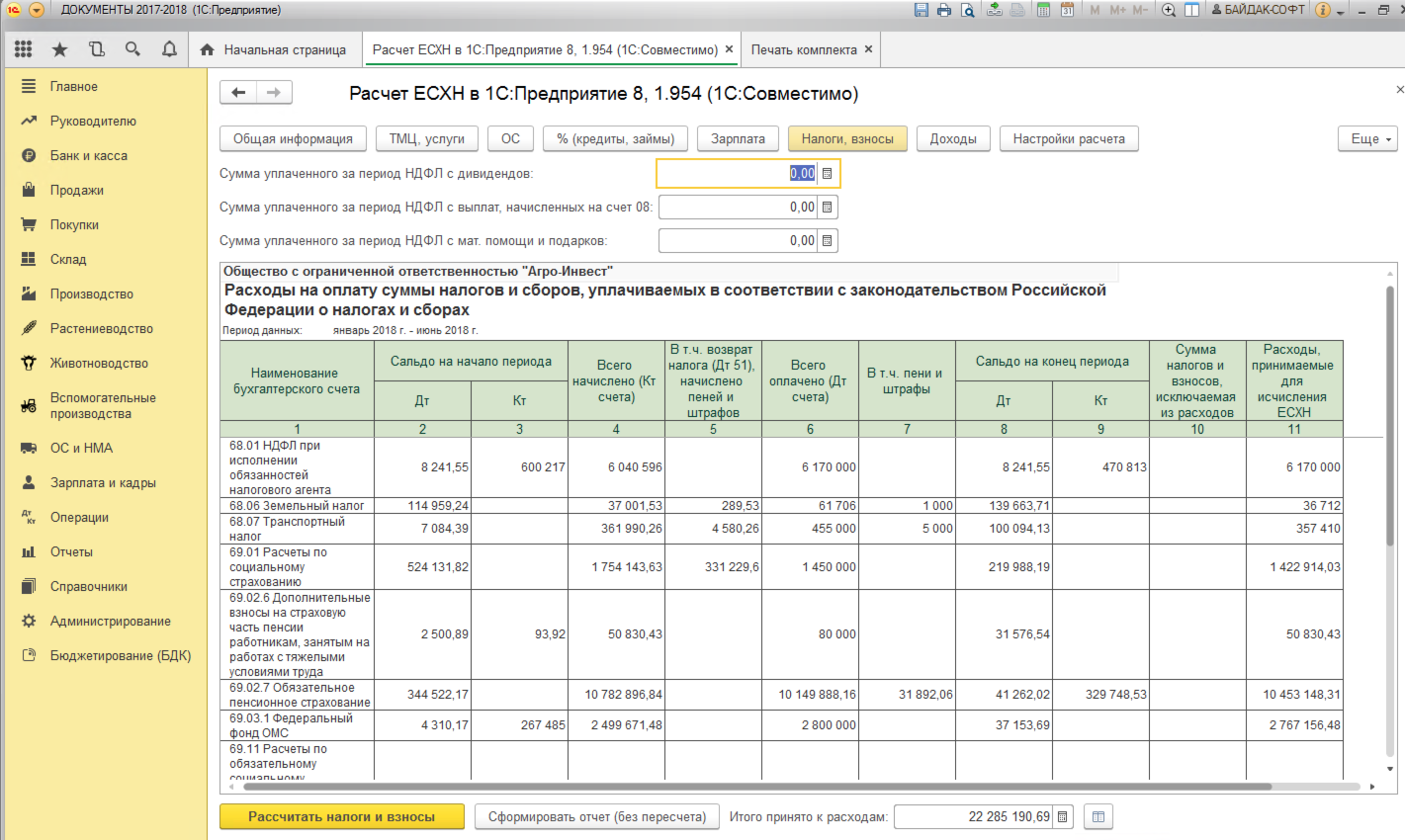Viewport: 1405px width, 840px height.
Task: Open the sections grid menu icon
Action: point(24,49)
